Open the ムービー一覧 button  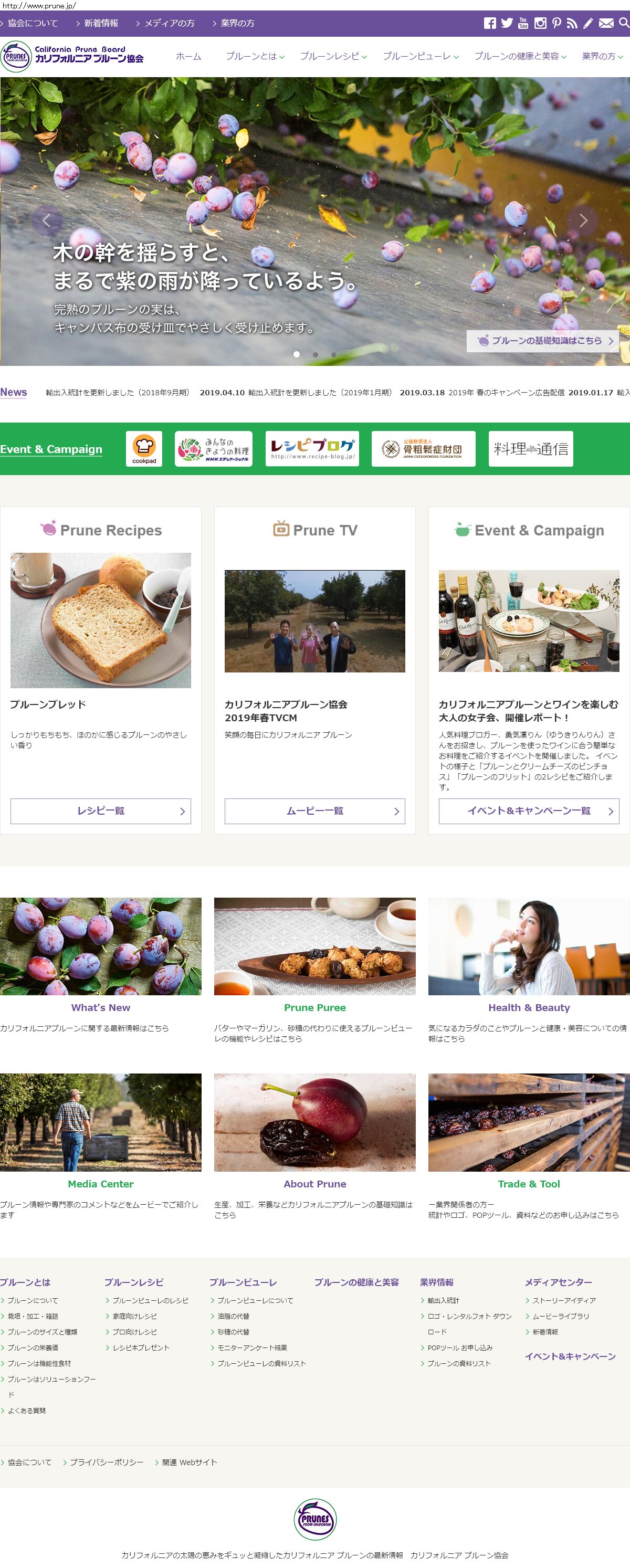(314, 811)
